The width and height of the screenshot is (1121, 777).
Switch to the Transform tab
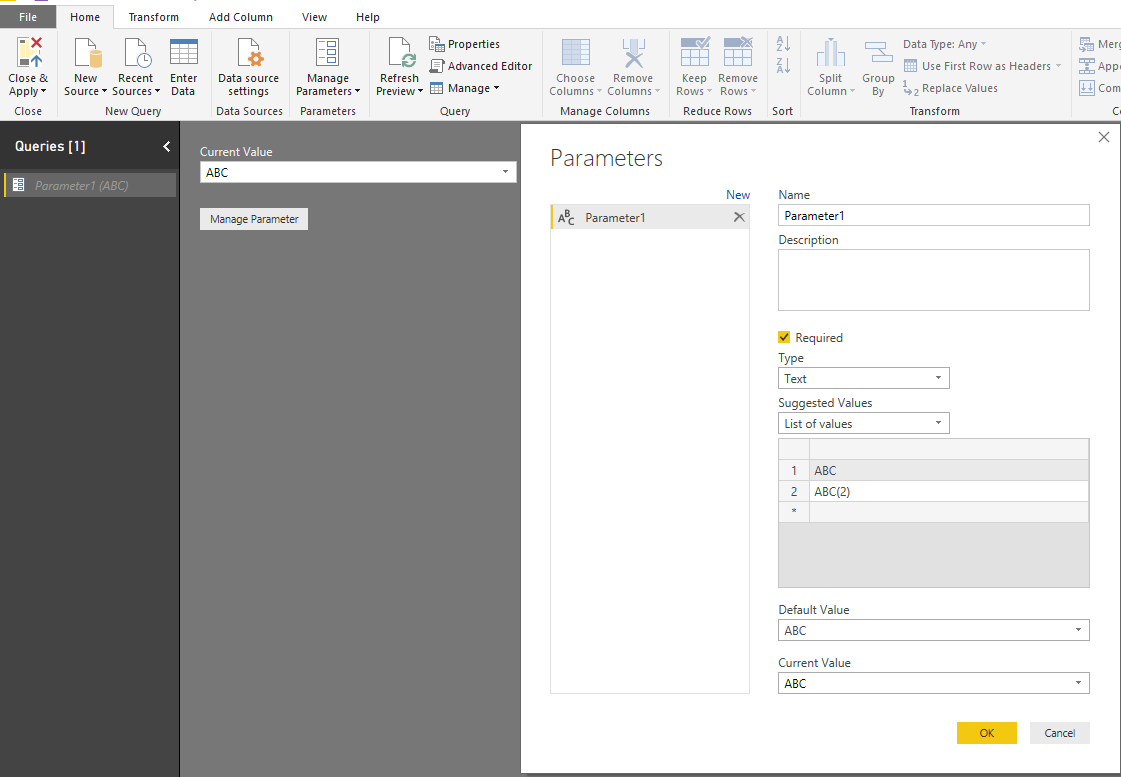coord(154,17)
